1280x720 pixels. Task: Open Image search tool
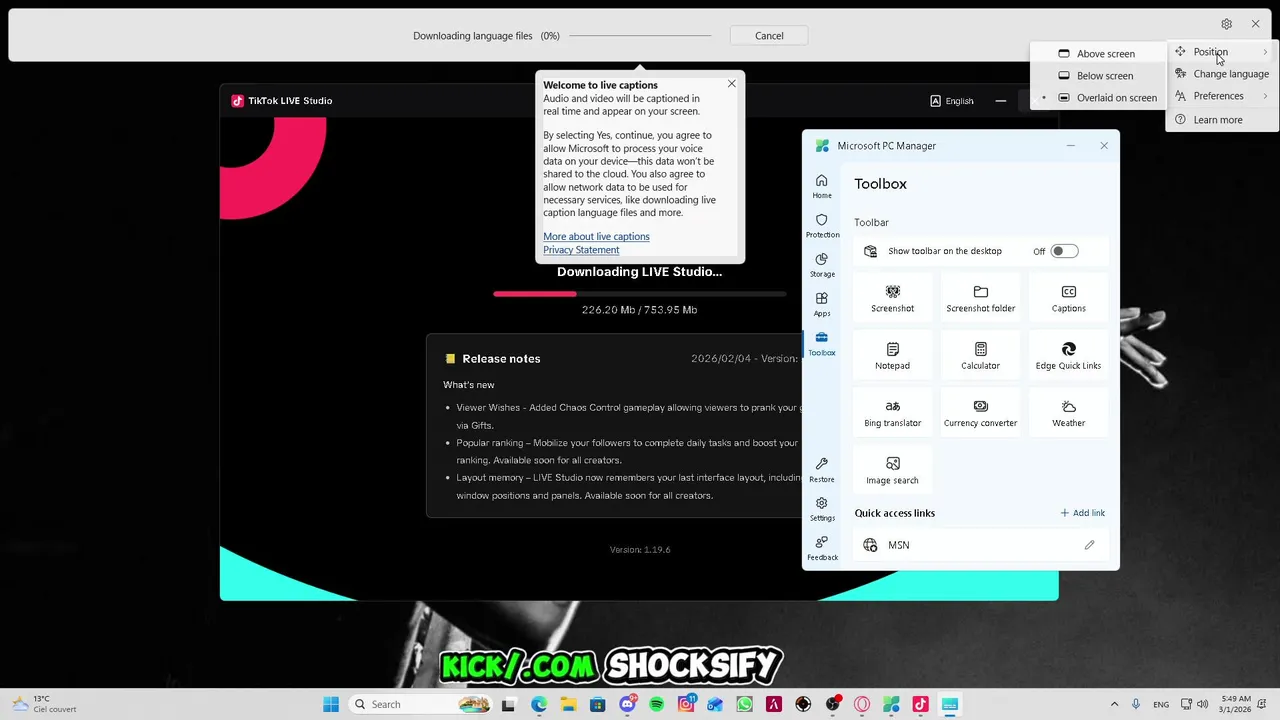click(892, 470)
